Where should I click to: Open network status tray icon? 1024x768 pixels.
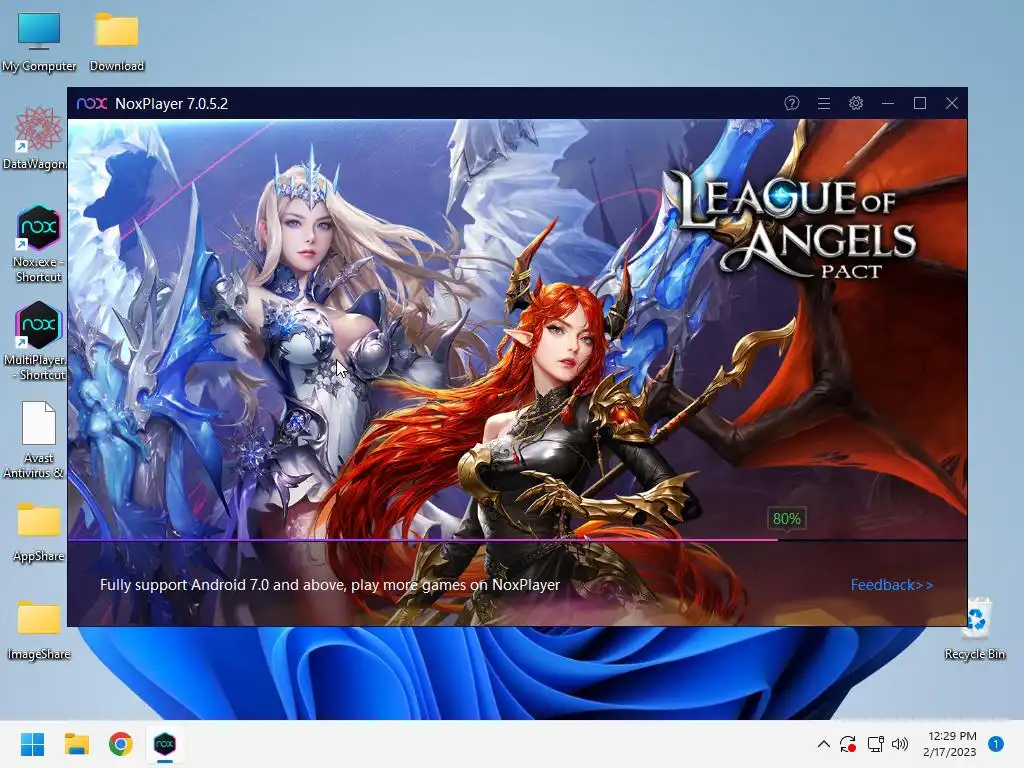point(875,744)
